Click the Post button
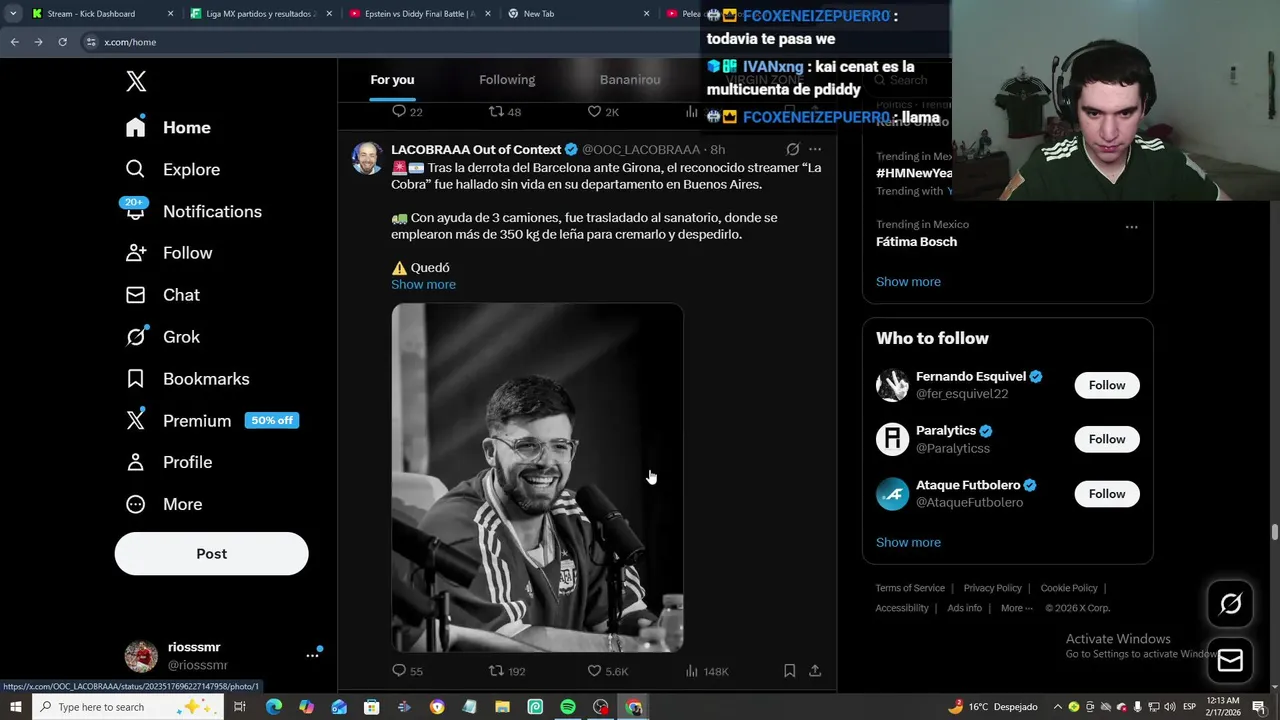 point(211,553)
